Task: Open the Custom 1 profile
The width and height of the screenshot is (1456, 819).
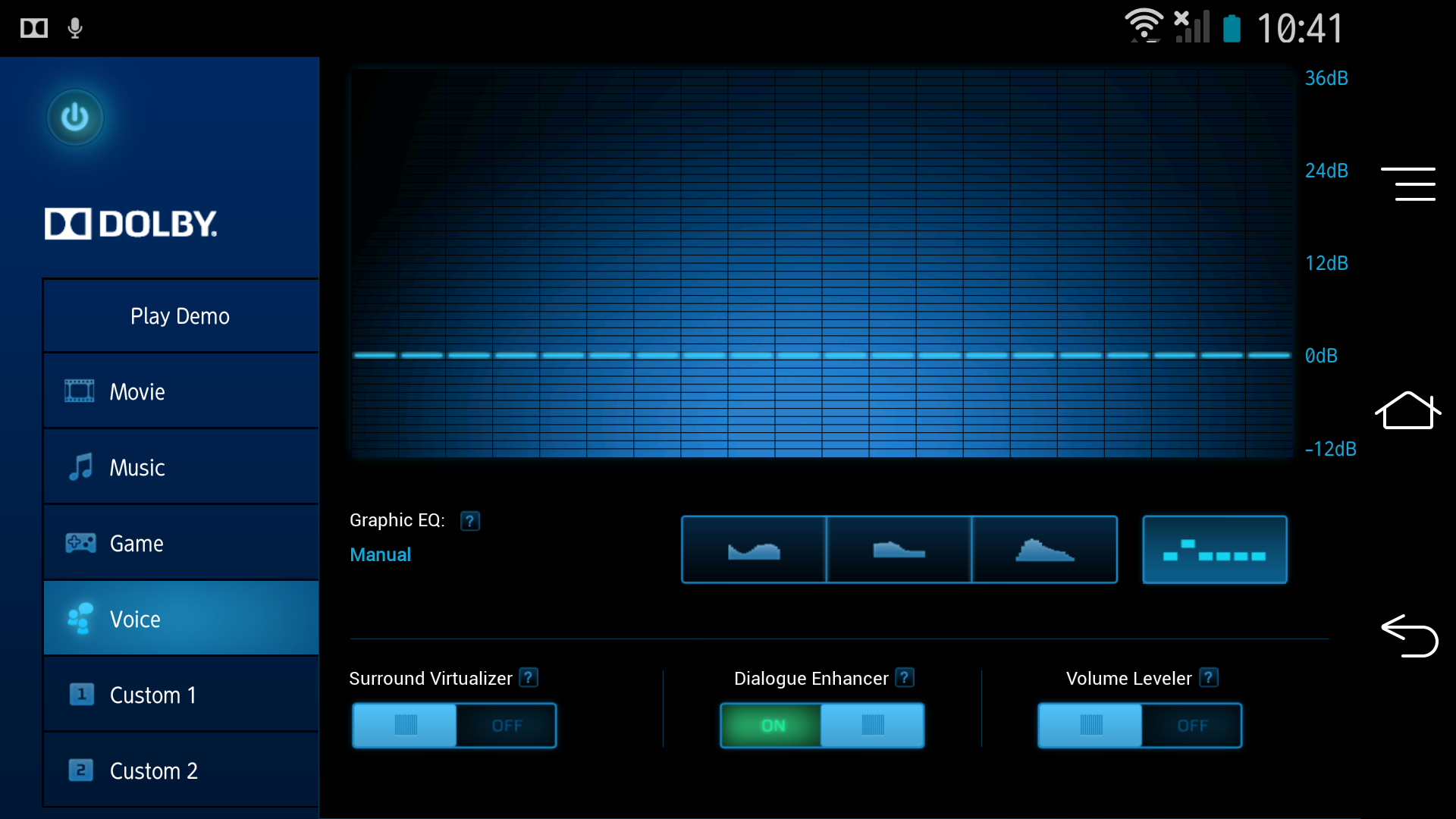Action: 181,695
